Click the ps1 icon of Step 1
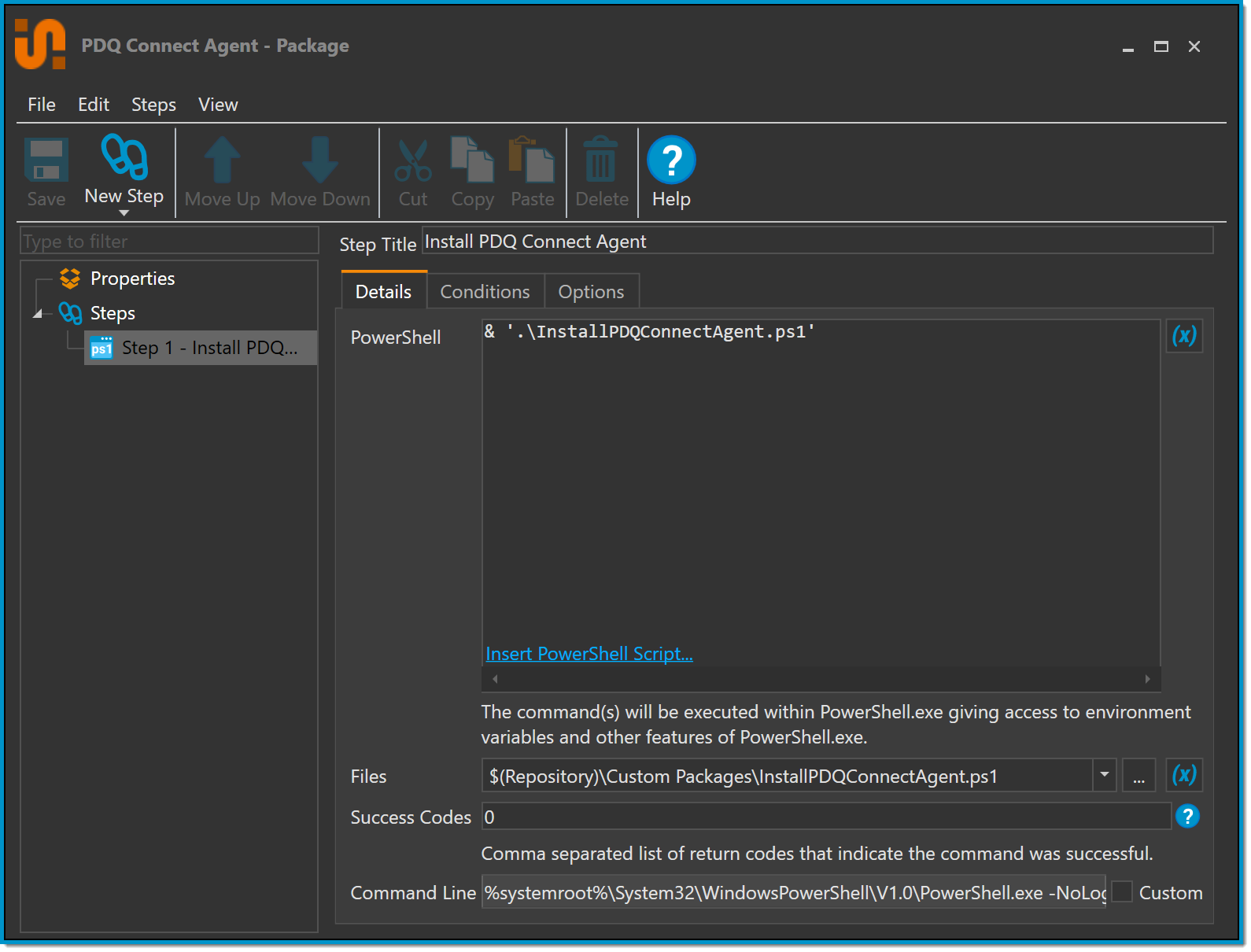The width and height of the screenshot is (1251, 952). 101,348
